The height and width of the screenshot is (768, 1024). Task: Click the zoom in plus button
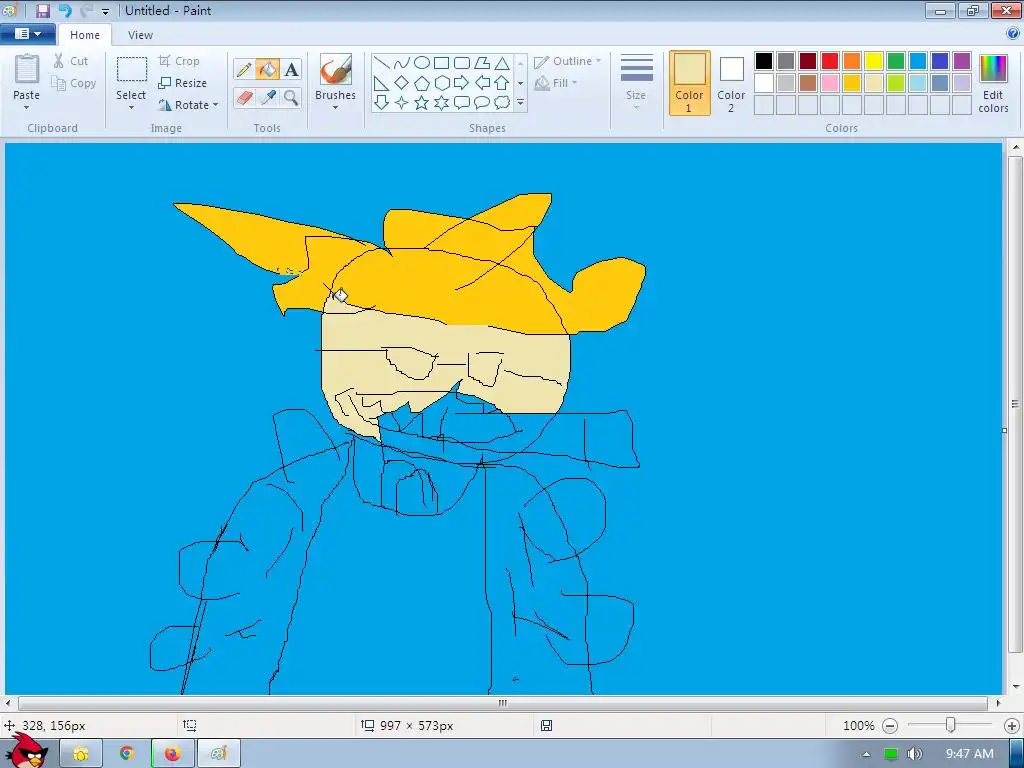click(x=1012, y=726)
